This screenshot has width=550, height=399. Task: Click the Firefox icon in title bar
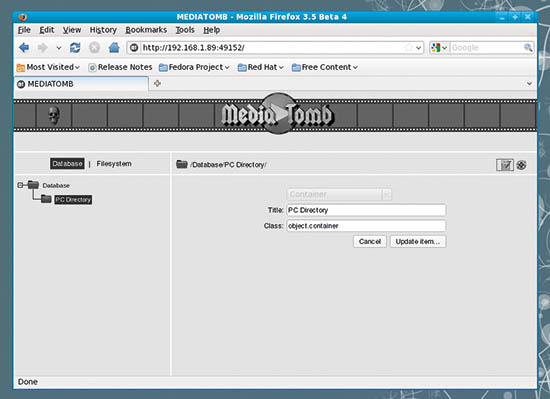coord(23,17)
